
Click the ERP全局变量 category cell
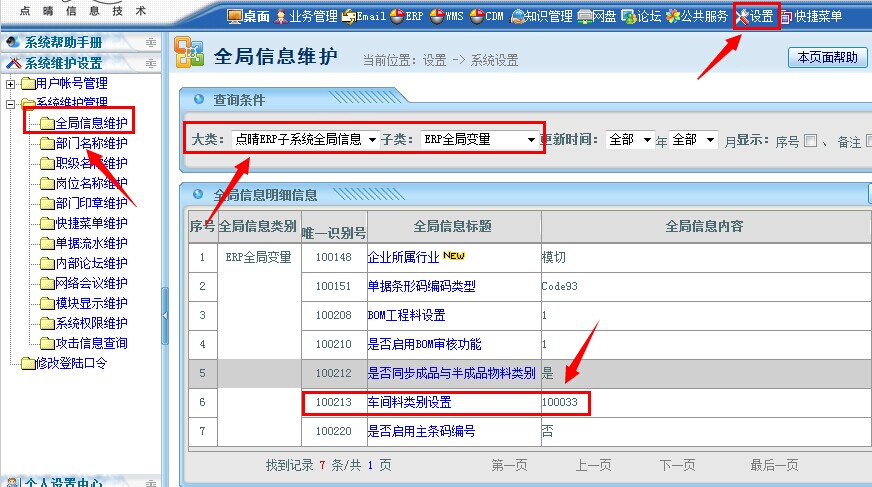pos(259,257)
